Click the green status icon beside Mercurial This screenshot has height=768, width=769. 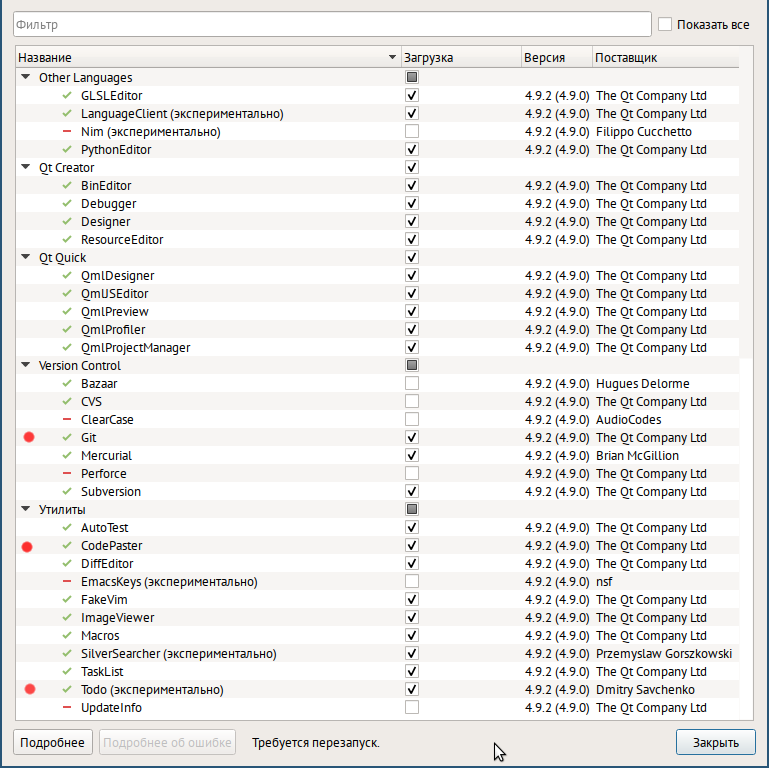tap(67, 456)
